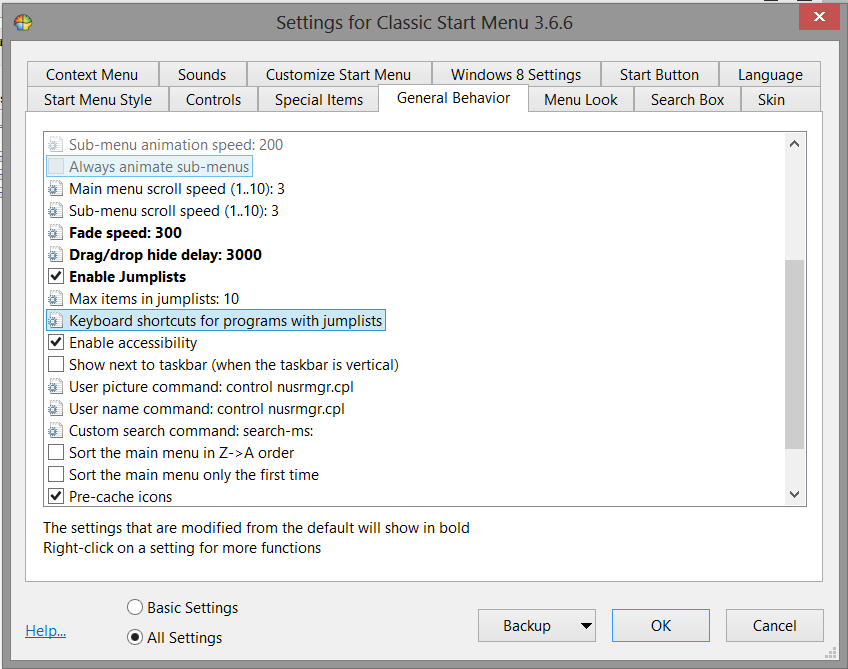Click the gear icon beside Fade speed

point(56,233)
